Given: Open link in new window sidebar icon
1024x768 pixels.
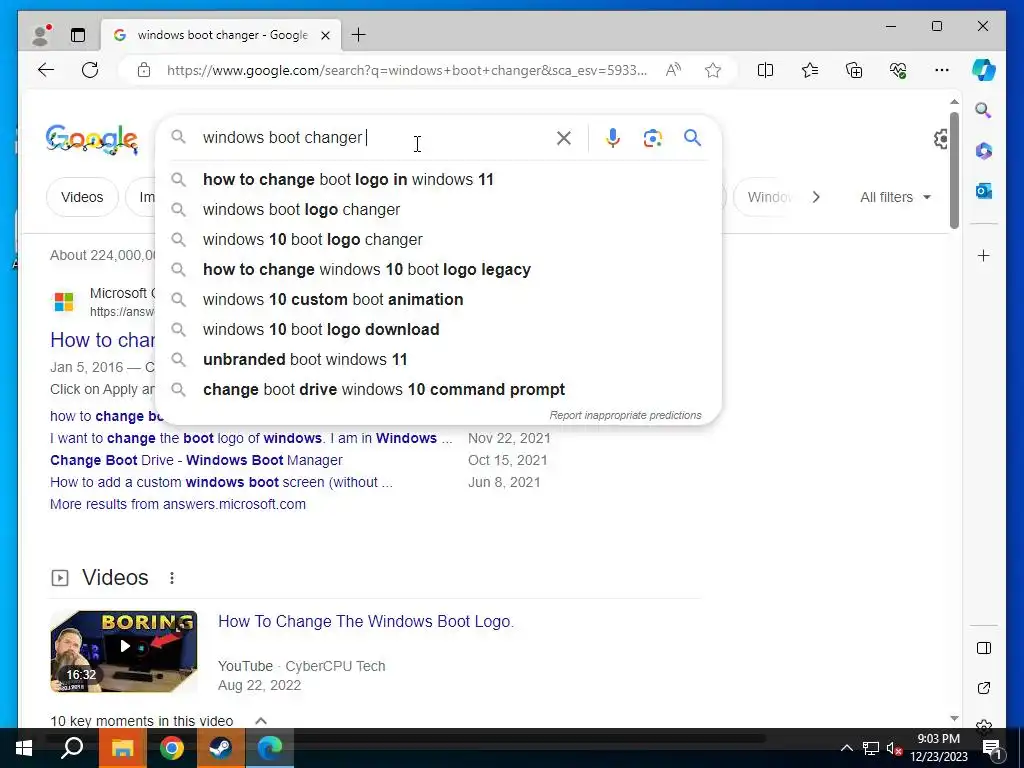Looking at the screenshot, I should 984,688.
